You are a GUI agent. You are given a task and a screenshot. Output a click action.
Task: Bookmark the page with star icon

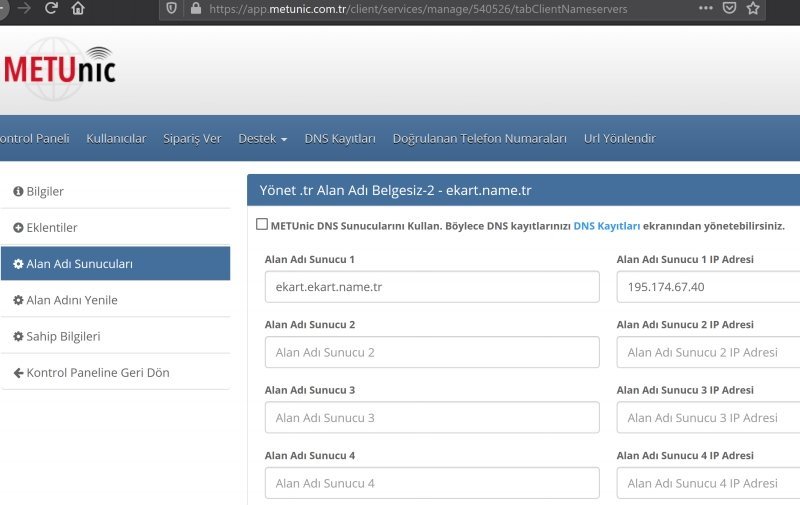pos(753,8)
